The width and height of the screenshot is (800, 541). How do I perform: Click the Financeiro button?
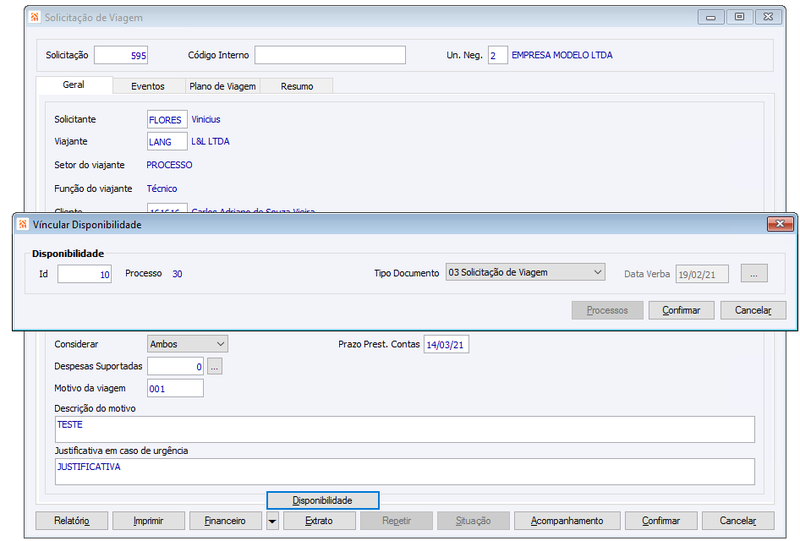pos(226,521)
